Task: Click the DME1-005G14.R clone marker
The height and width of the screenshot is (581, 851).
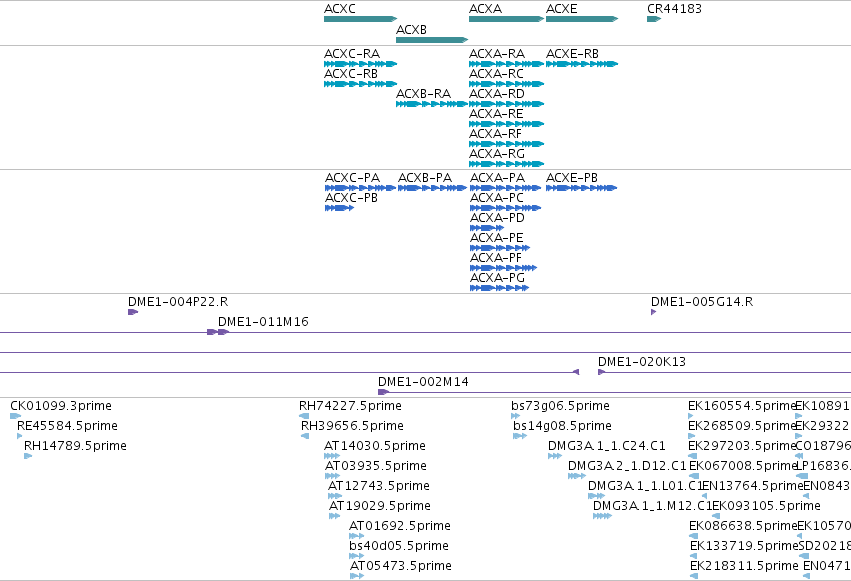Action: [653, 312]
